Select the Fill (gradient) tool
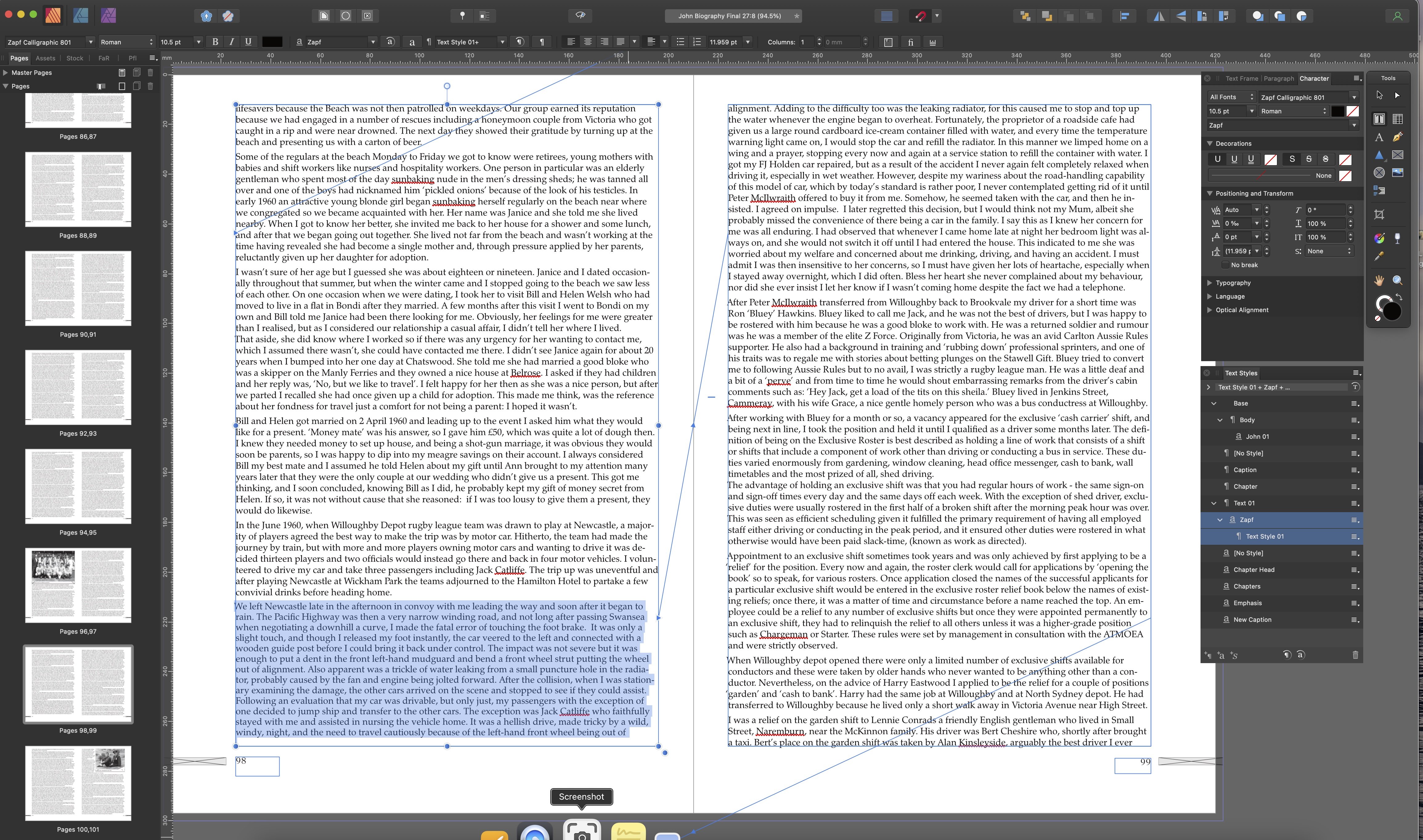This screenshot has height=840, width=1423. [x=1379, y=238]
